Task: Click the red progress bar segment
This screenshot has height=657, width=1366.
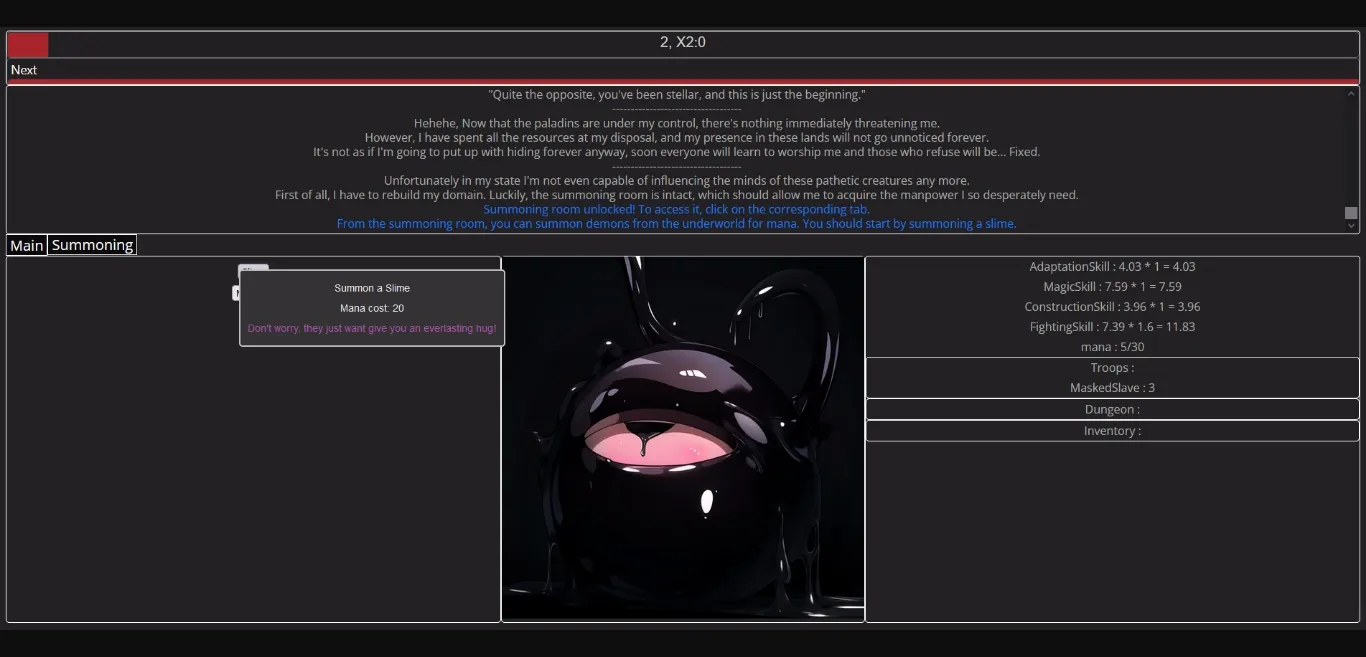Action: click(x=27, y=44)
